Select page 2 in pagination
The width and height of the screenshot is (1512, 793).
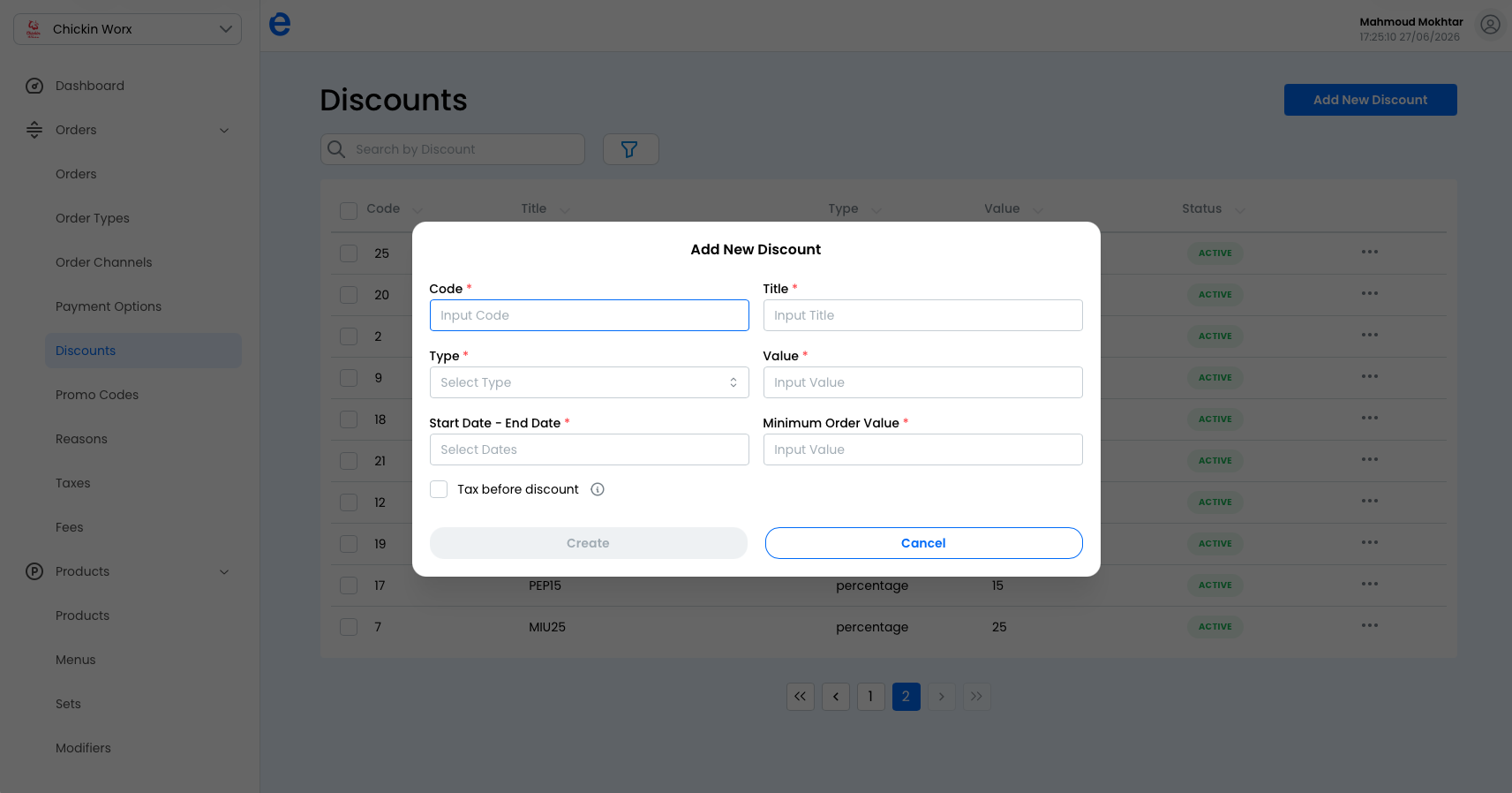point(906,697)
